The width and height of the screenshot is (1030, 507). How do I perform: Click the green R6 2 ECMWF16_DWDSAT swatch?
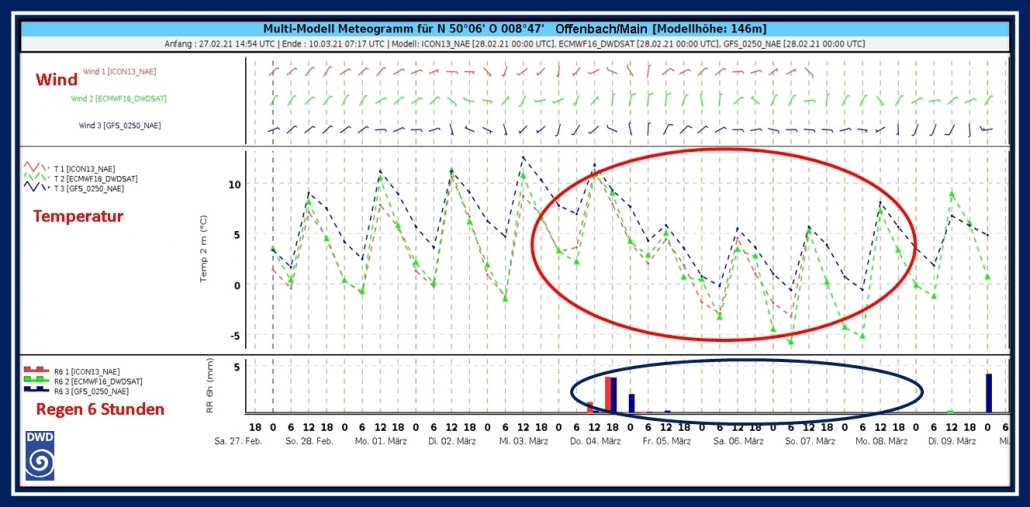tap(37, 381)
